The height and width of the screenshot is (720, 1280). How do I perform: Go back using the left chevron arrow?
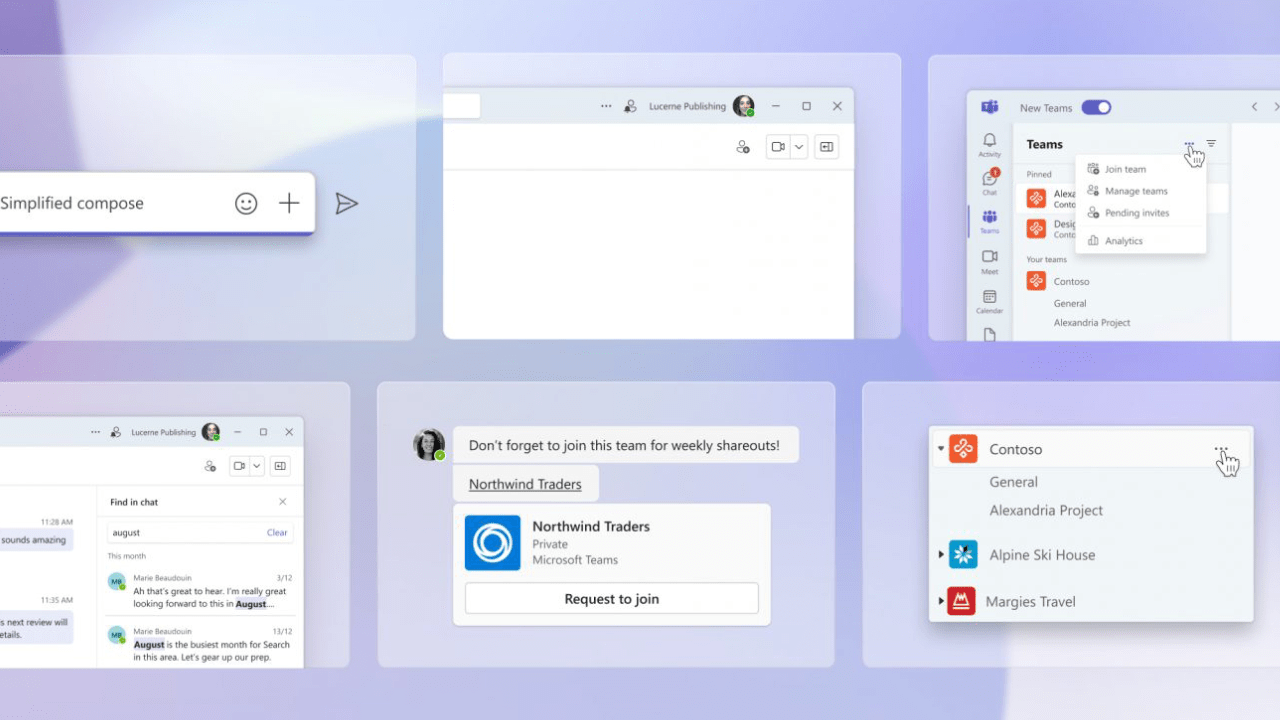point(1255,107)
